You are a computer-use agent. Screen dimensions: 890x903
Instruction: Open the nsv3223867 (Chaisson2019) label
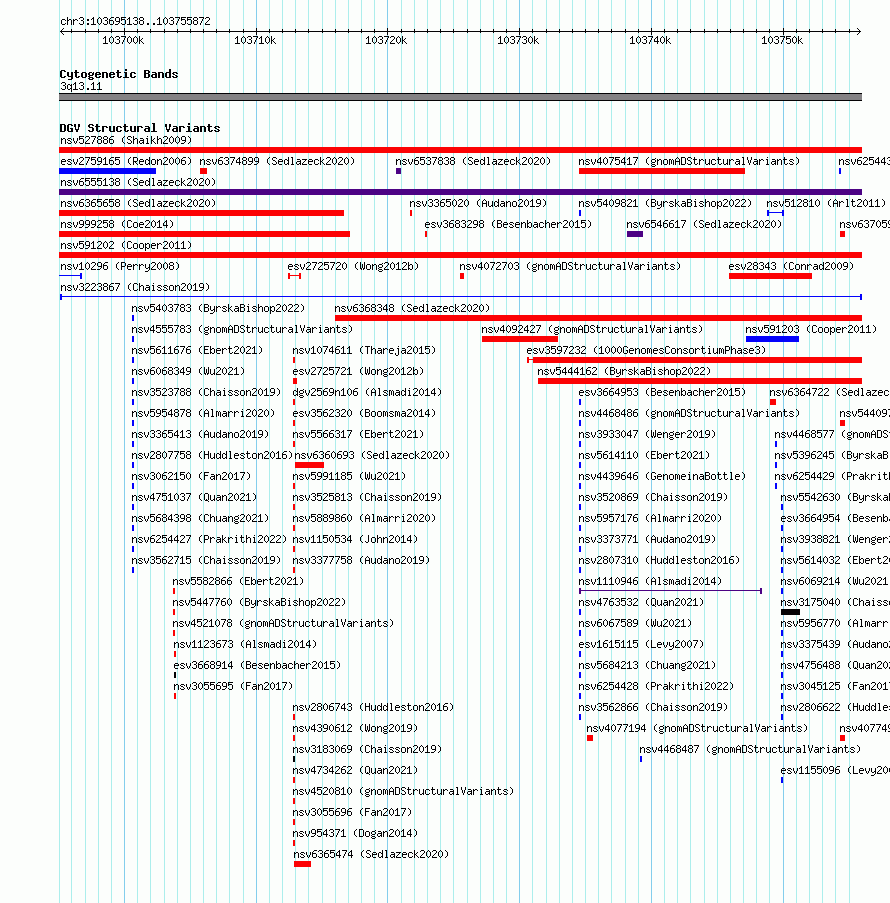click(x=135, y=287)
